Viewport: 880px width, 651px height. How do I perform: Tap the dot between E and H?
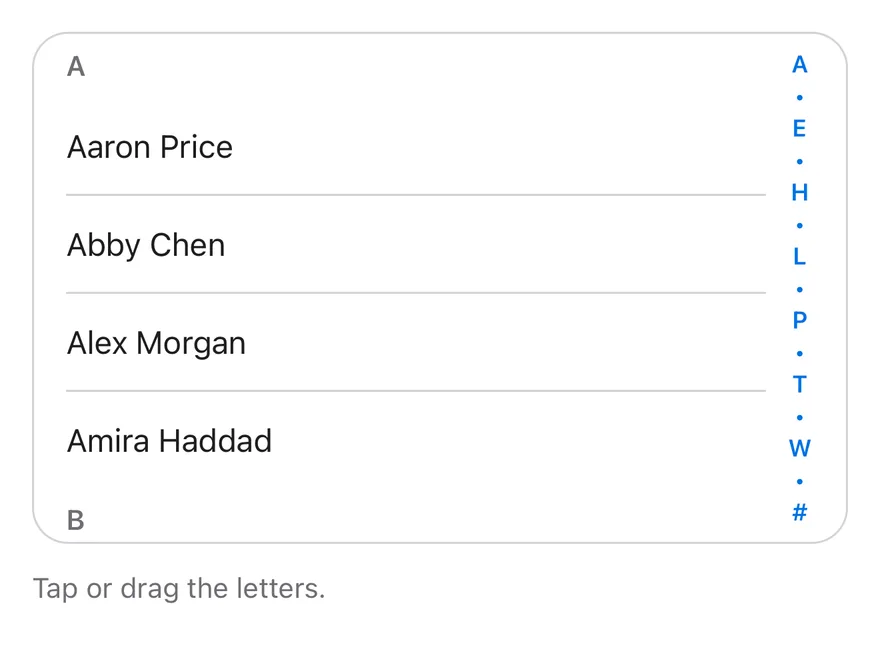point(800,162)
